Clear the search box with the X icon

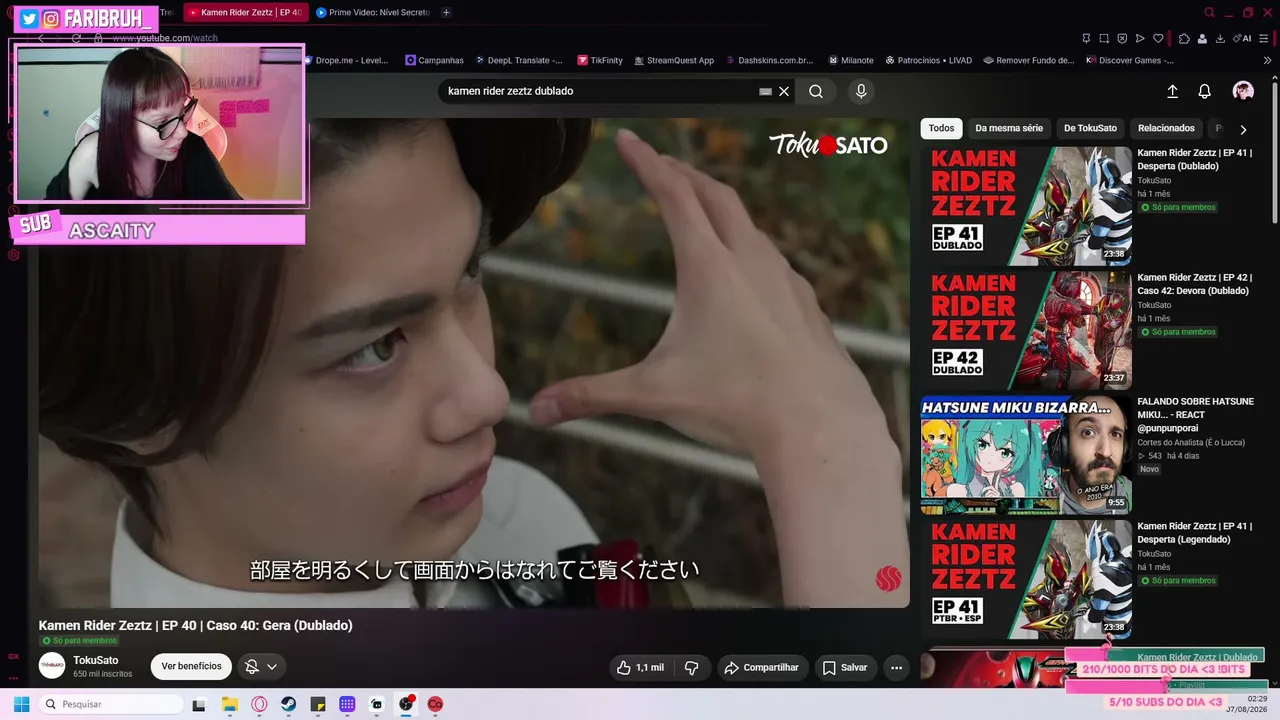[x=784, y=91]
